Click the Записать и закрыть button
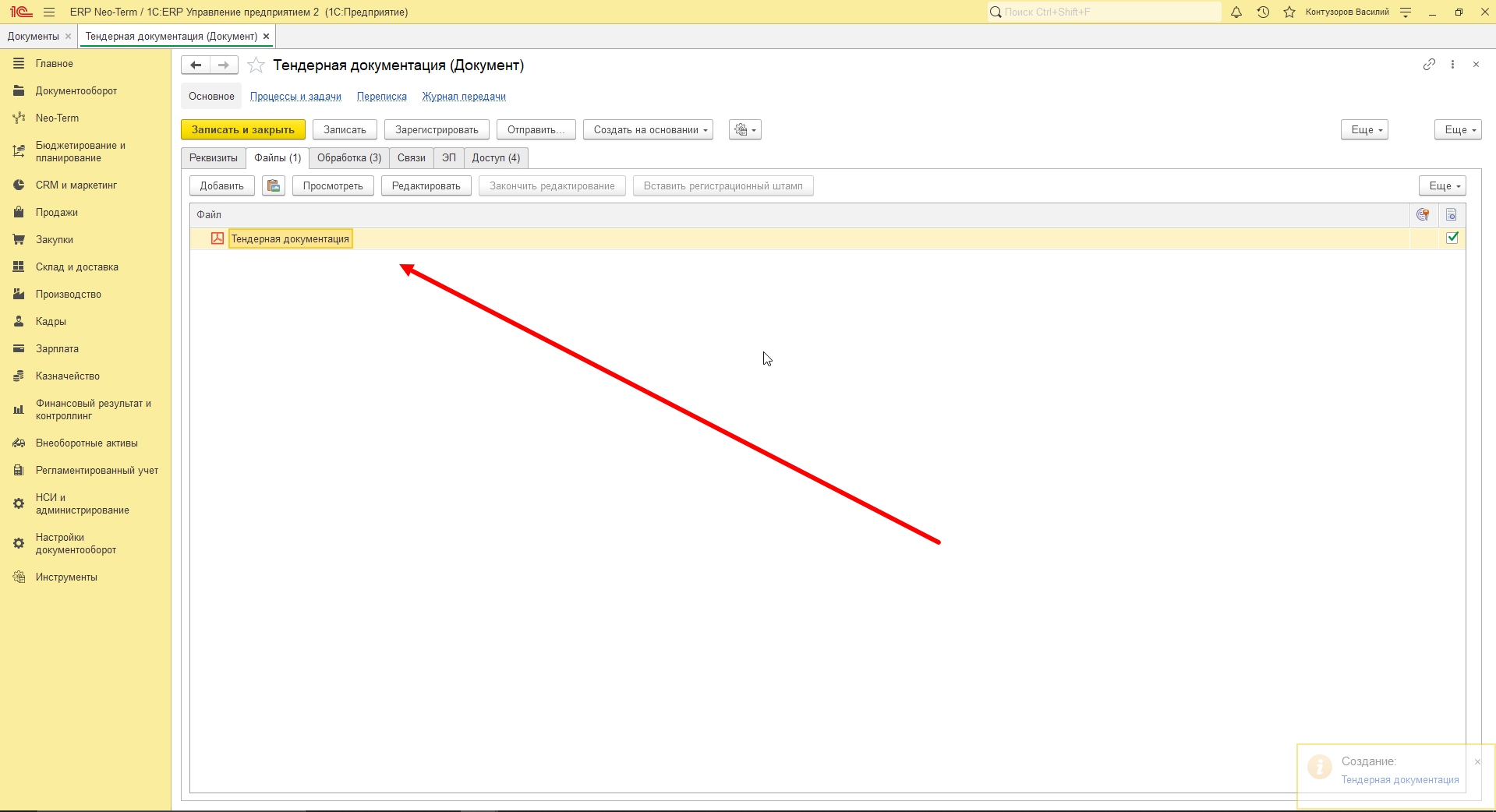This screenshot has height=812, width=1496. coord(243,129)
